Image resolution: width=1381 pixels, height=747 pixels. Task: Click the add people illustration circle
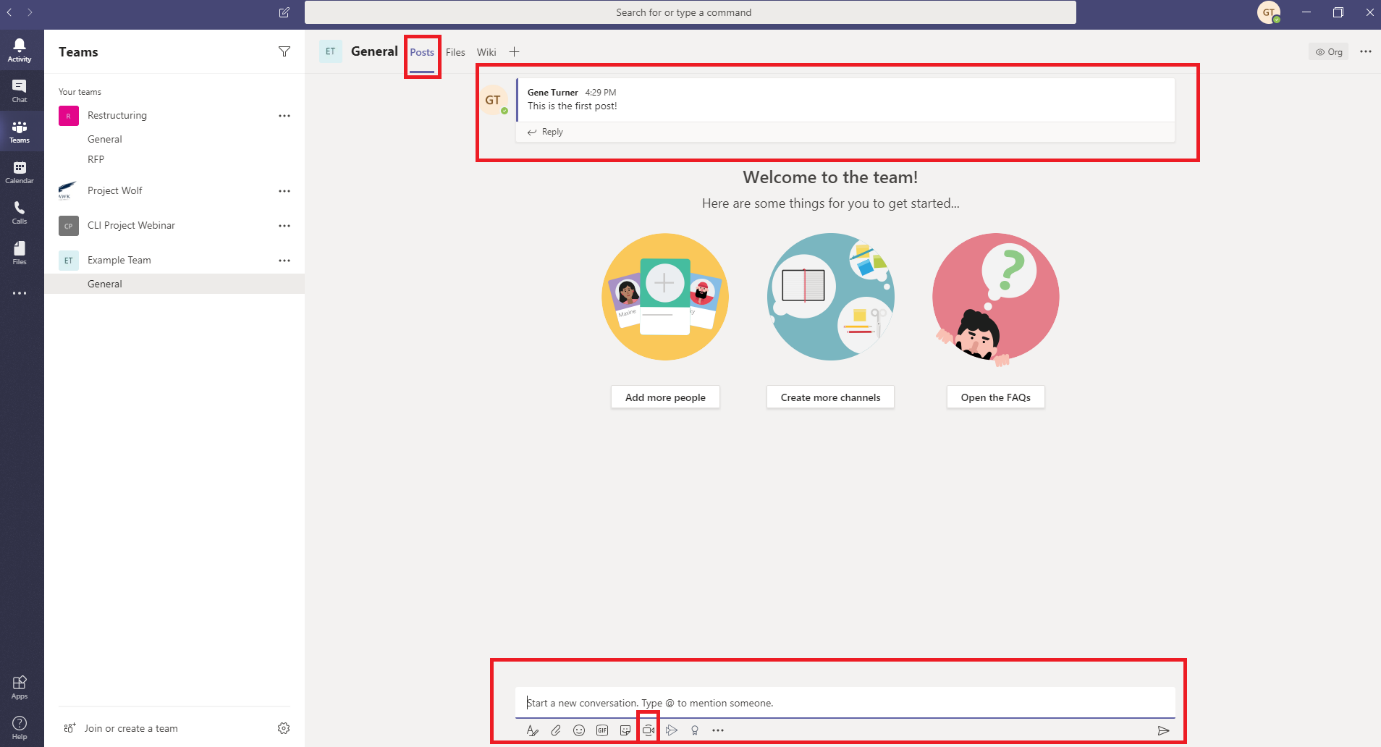click(665, 297)
